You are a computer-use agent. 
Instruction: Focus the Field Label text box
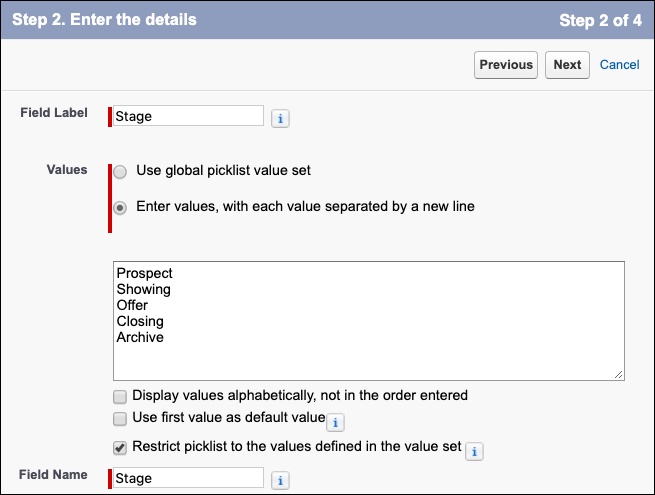(188, 116)
